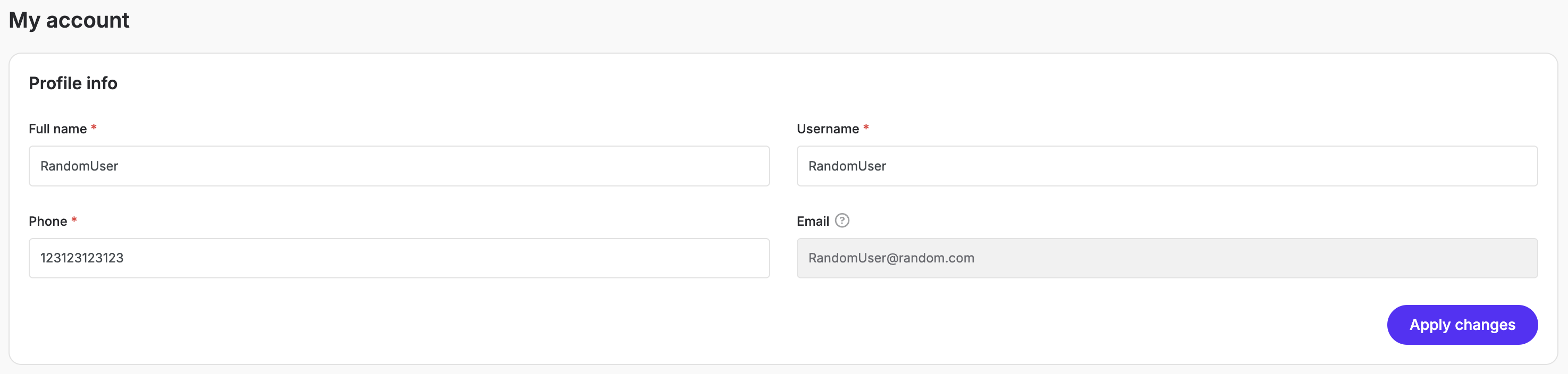This screenshot has height=374, width=1568.
Task: Click the Apply changes button
Action: tap(1462, 325)
